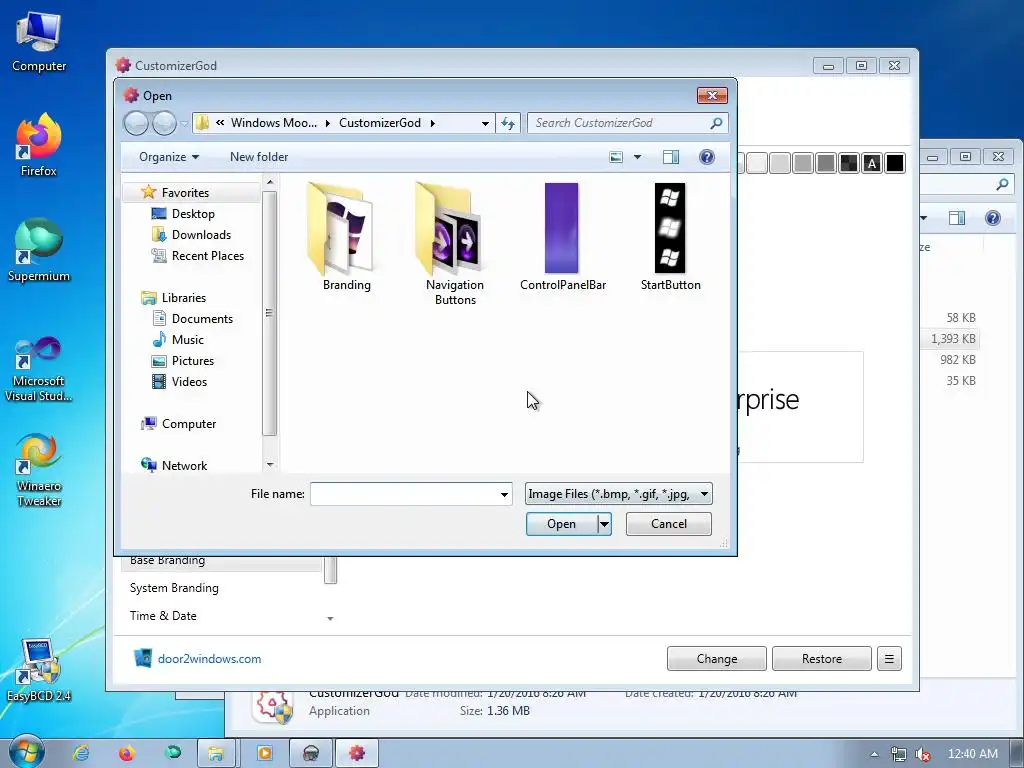Screen dimensions: 1024x768
Task: Click New folder in the dialog toolbar
Action: pyautogui.click(x=259, y=157)
